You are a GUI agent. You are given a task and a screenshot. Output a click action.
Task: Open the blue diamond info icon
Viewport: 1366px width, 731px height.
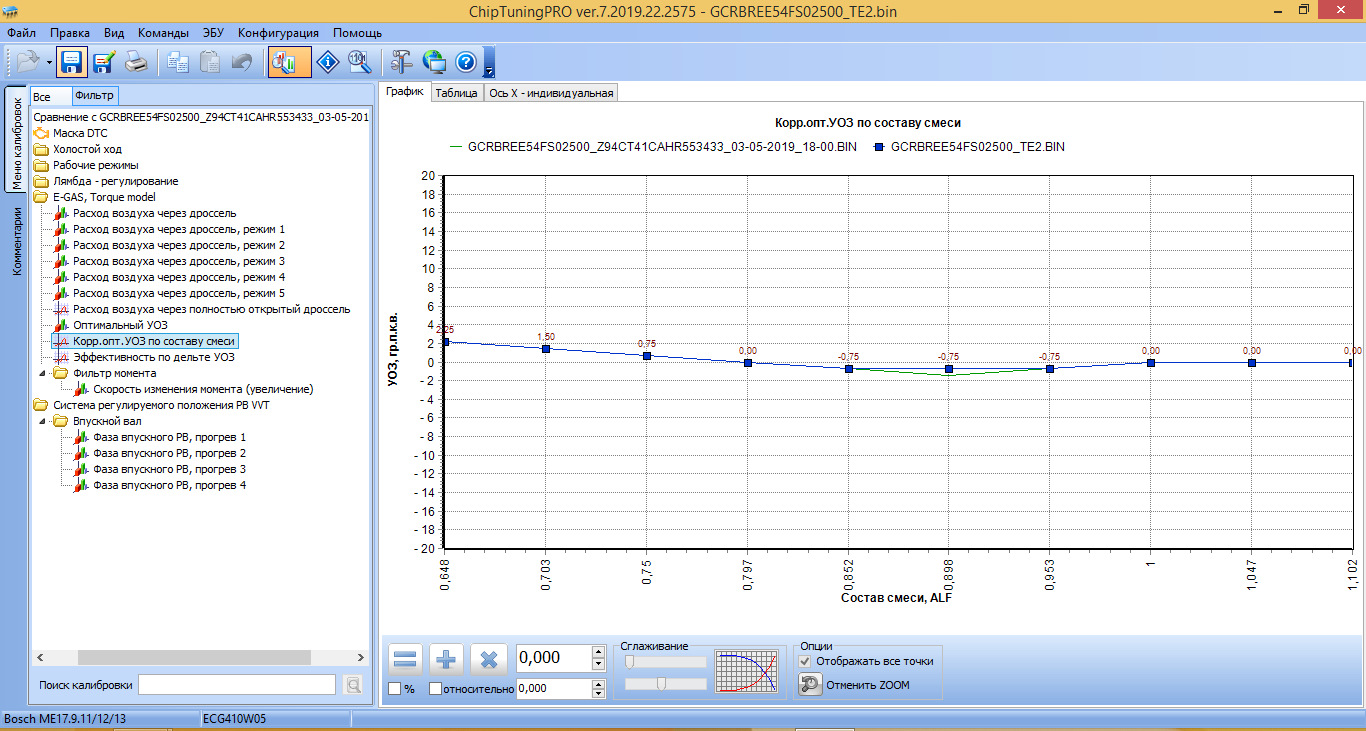coord(328,62)
